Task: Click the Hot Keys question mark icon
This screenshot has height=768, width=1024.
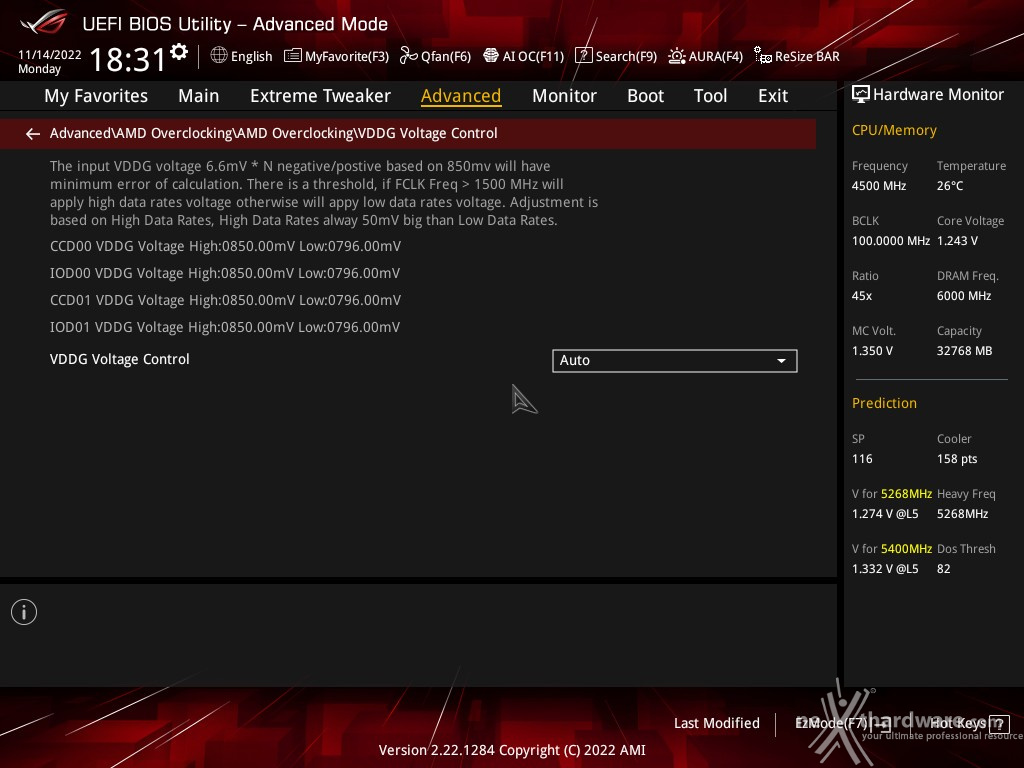Action: coord(999,724)
